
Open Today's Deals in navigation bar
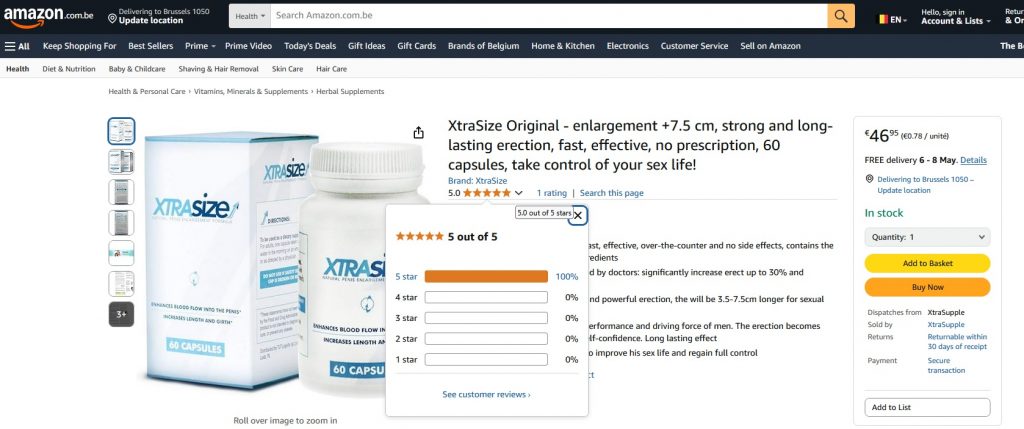click(310, 46)
